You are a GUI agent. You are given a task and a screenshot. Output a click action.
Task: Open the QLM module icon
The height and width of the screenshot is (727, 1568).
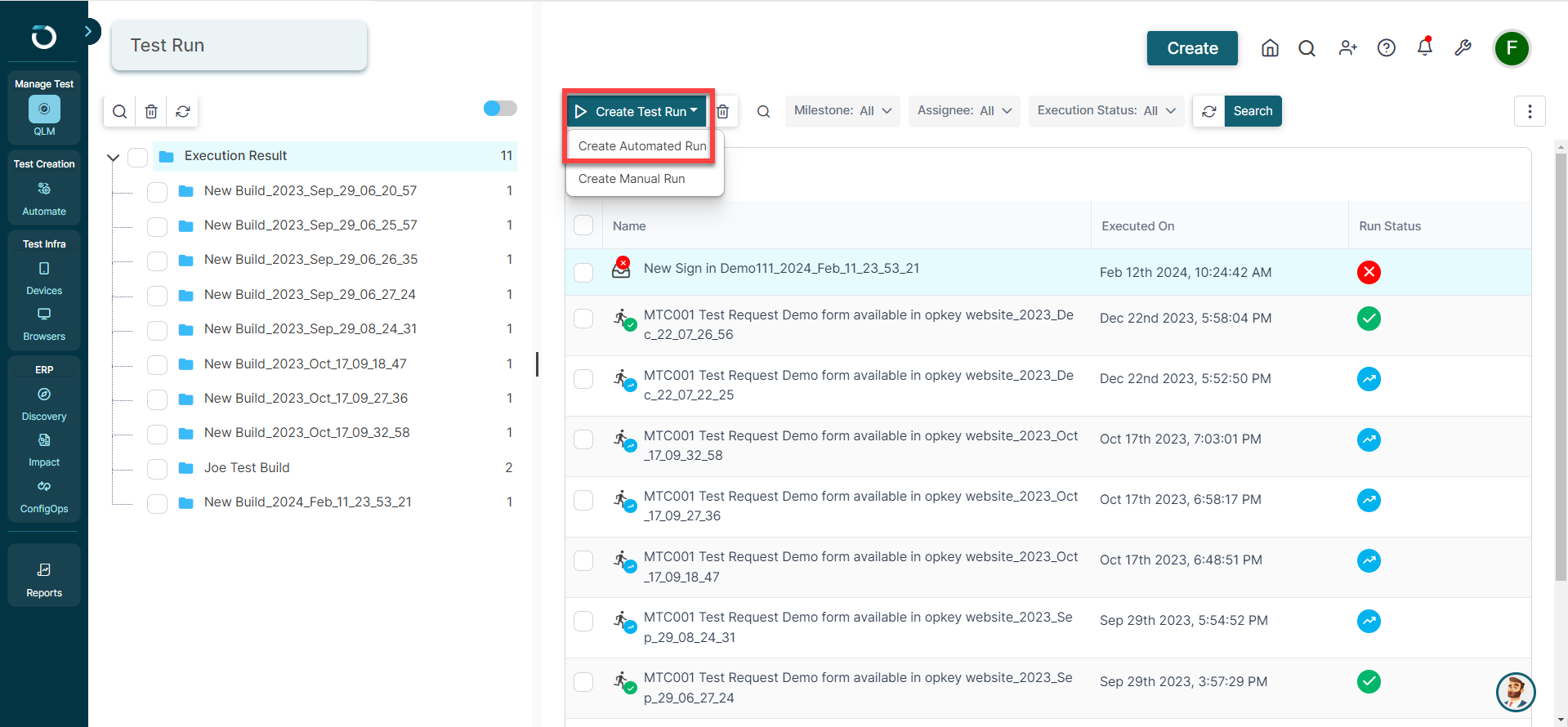44,109
